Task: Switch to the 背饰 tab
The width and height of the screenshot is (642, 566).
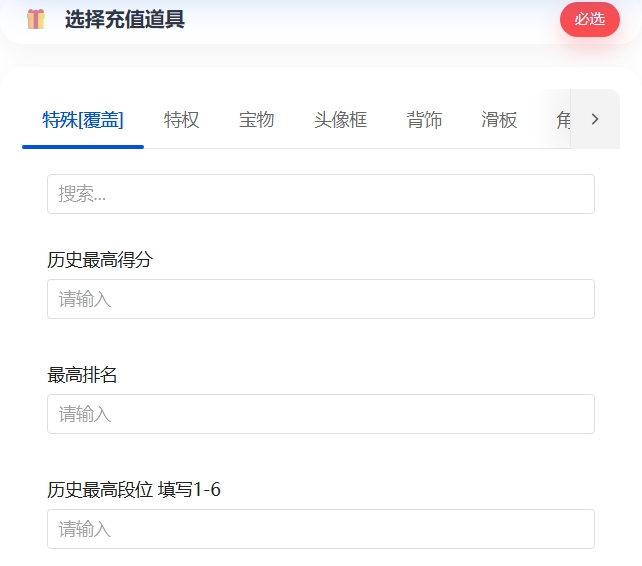Action: pyautogui.click(x=424, y=121)
